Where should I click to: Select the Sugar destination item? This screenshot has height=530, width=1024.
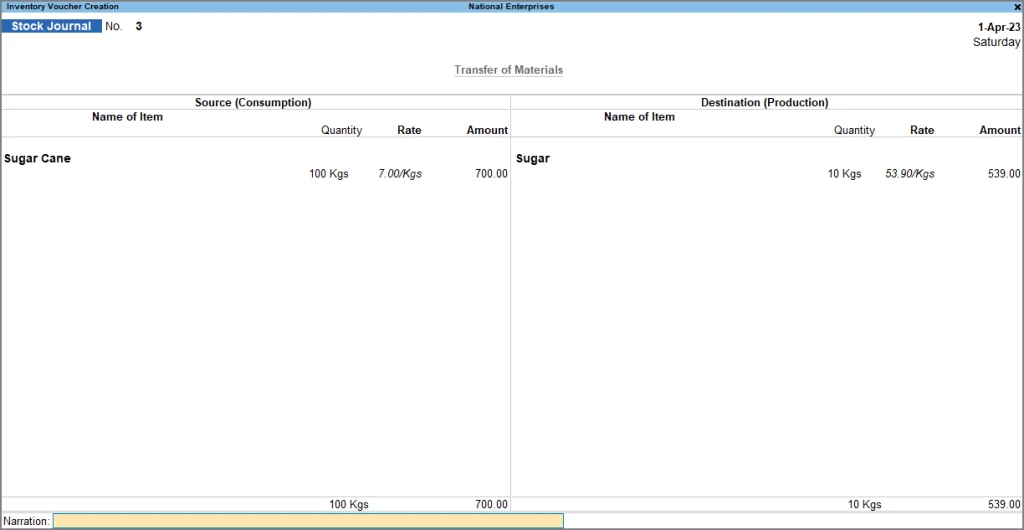[533, 159]
